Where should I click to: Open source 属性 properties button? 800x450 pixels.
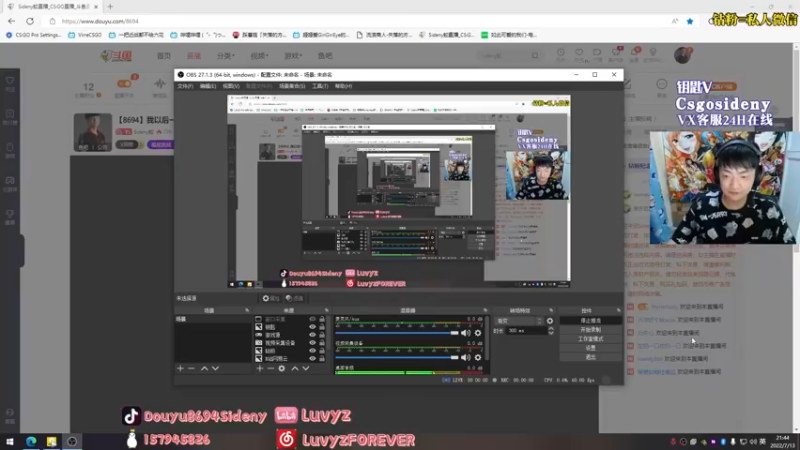tap(271, 298)
